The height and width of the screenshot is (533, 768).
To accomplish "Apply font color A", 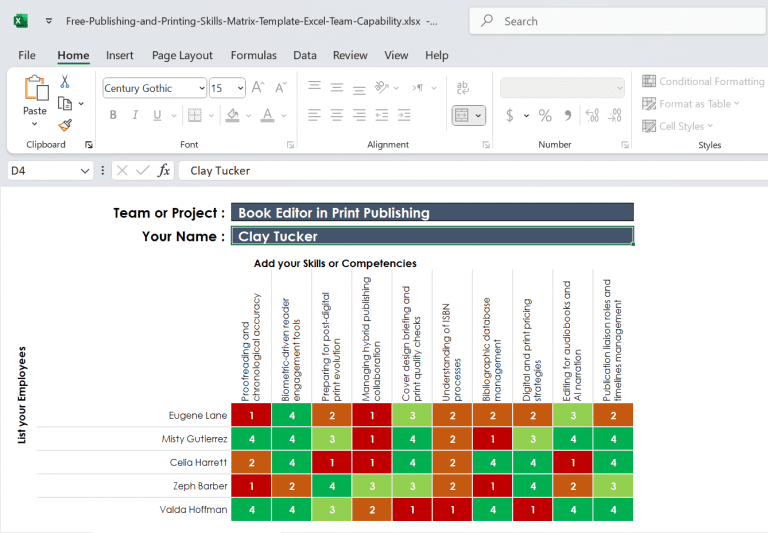I will (x=267, y=115).
